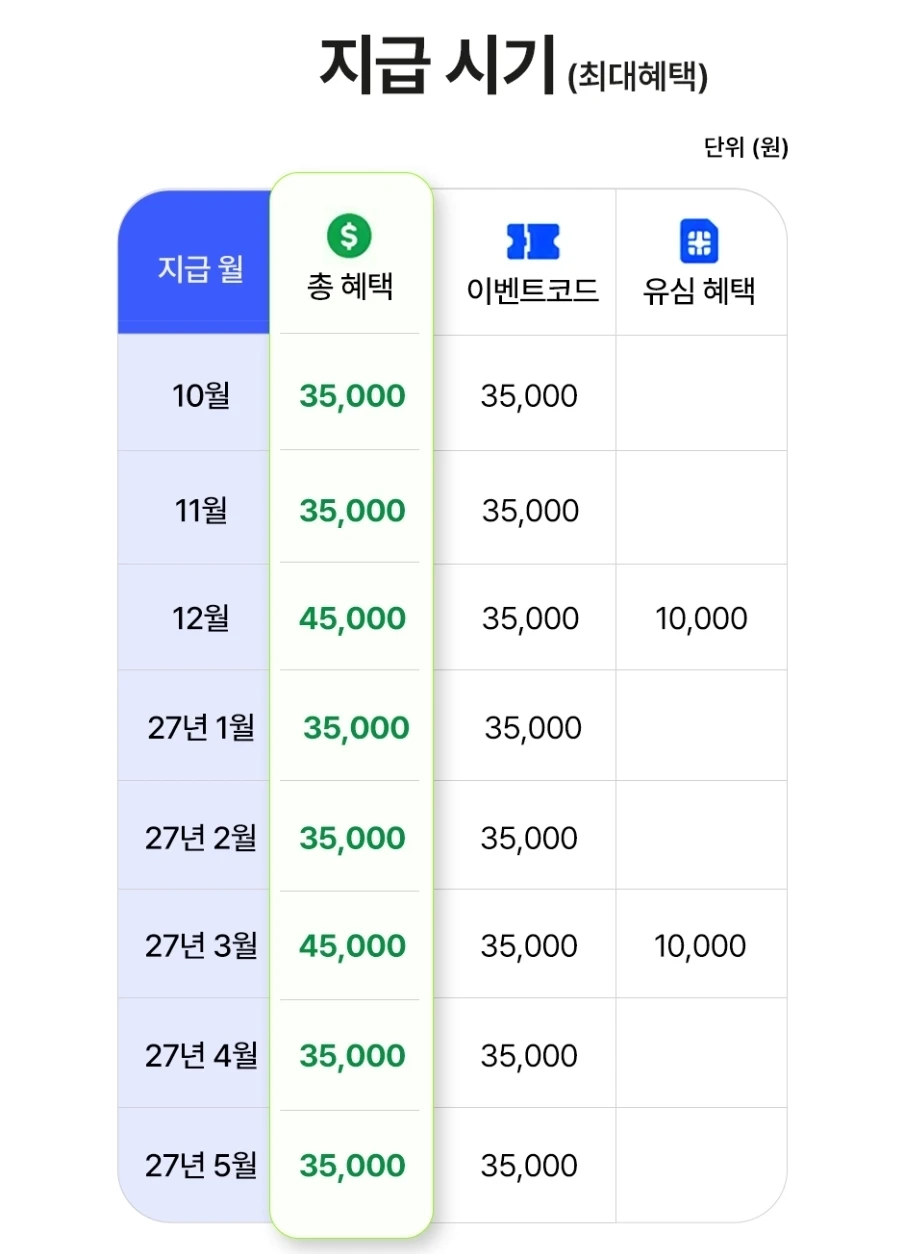Click the blue SIM card icon

pos(699,241)
